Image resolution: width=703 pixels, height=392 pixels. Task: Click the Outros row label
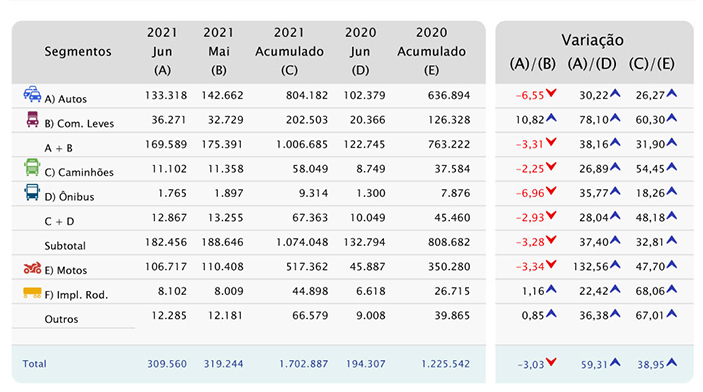coord(61,319)
